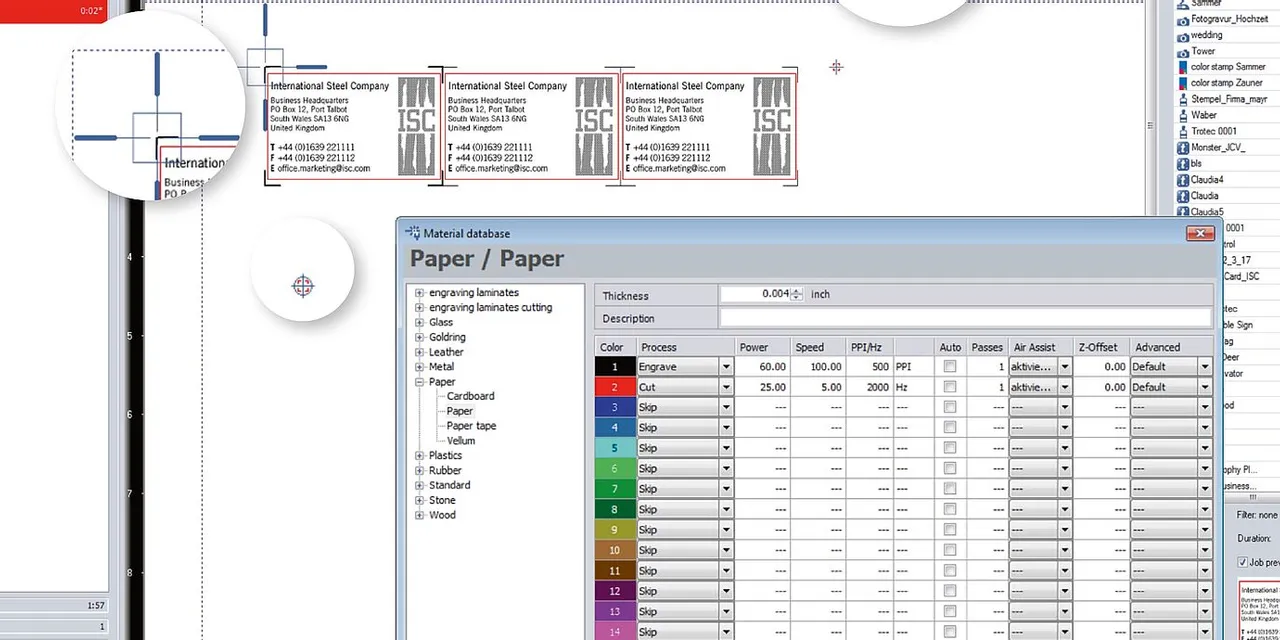1280x640 pixels.
Task: Click the Stempel_Firma_mayr bottle icon
Action: click(x=1184, y=98)
